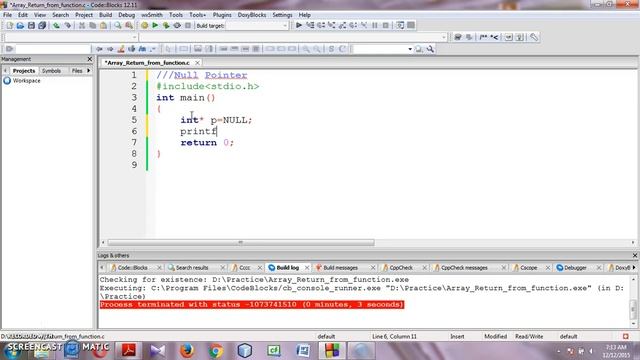This screenshot has height=360, width=640.
Task: Expand the search text combo box arrow
Action: point(410,49)
